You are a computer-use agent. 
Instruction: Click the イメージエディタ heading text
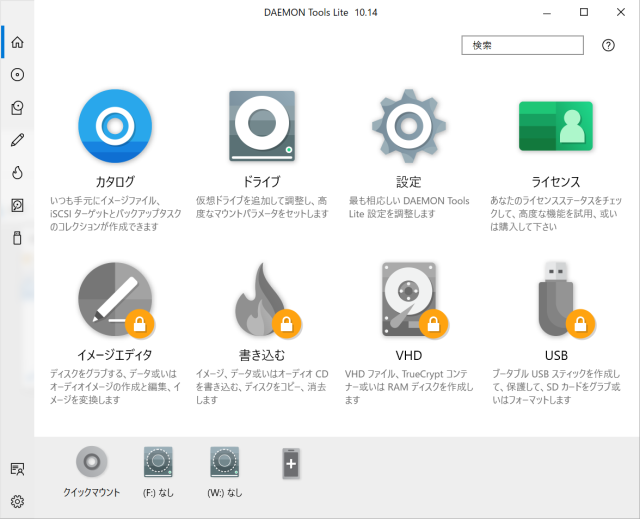pyautogui.click(x=115, y=355)
